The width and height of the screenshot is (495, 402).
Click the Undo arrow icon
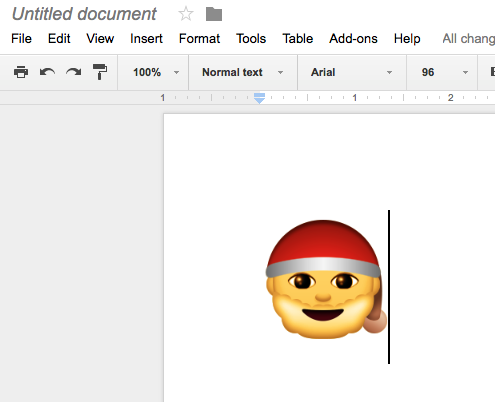pos(47,72)
